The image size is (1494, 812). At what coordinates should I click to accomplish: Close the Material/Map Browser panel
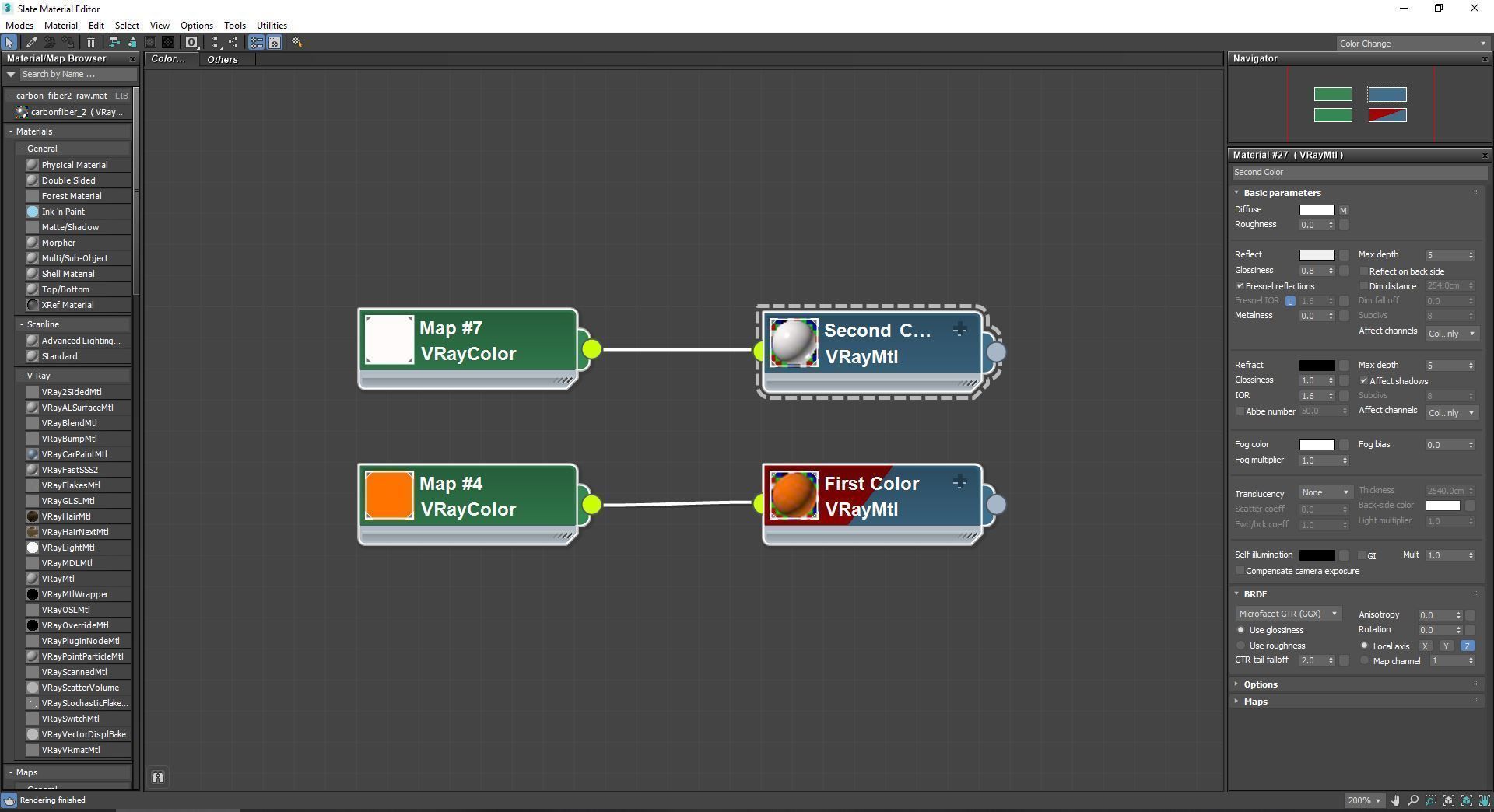point(132,59)
